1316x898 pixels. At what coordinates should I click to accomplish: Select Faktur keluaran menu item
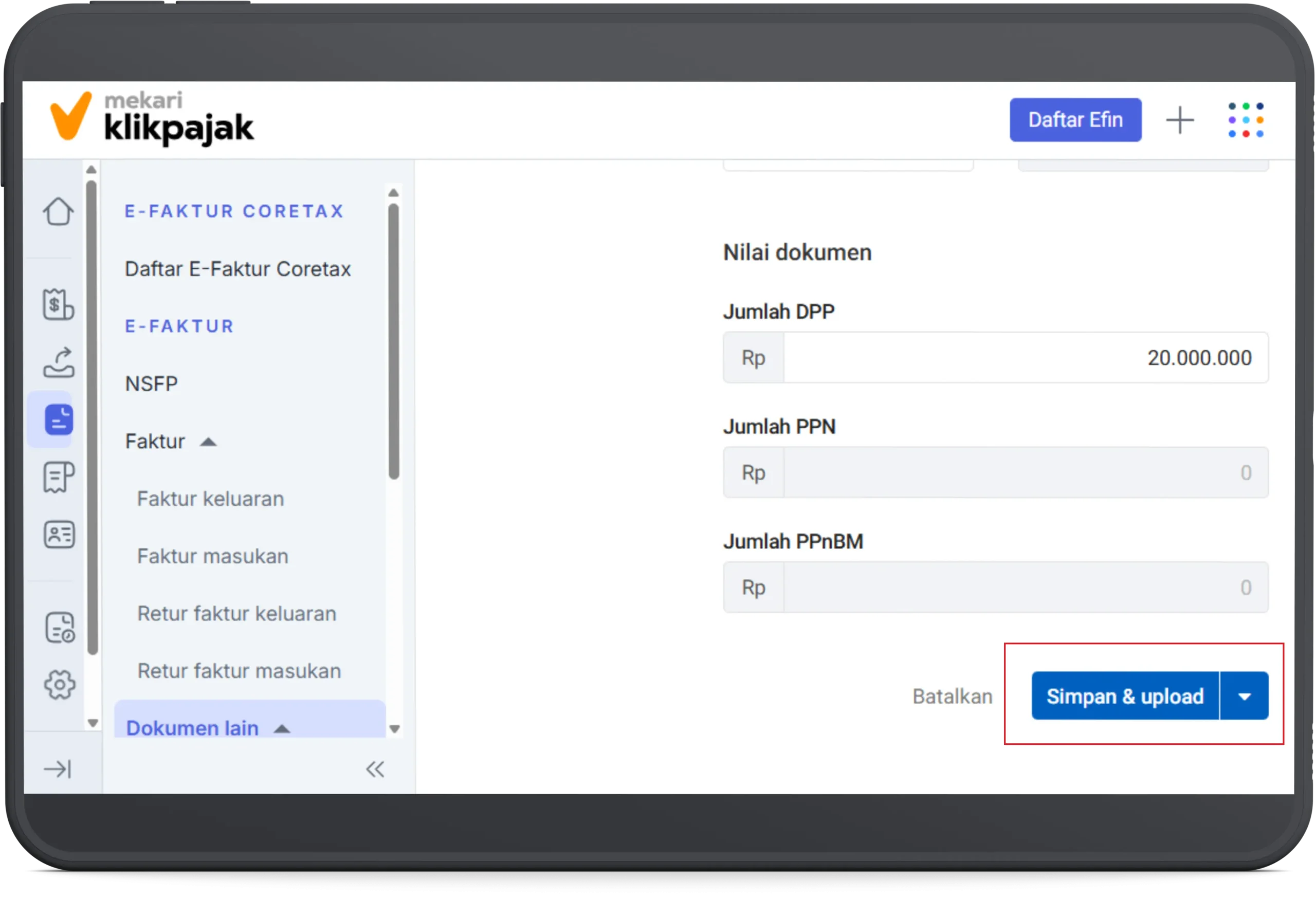point(211,499)
